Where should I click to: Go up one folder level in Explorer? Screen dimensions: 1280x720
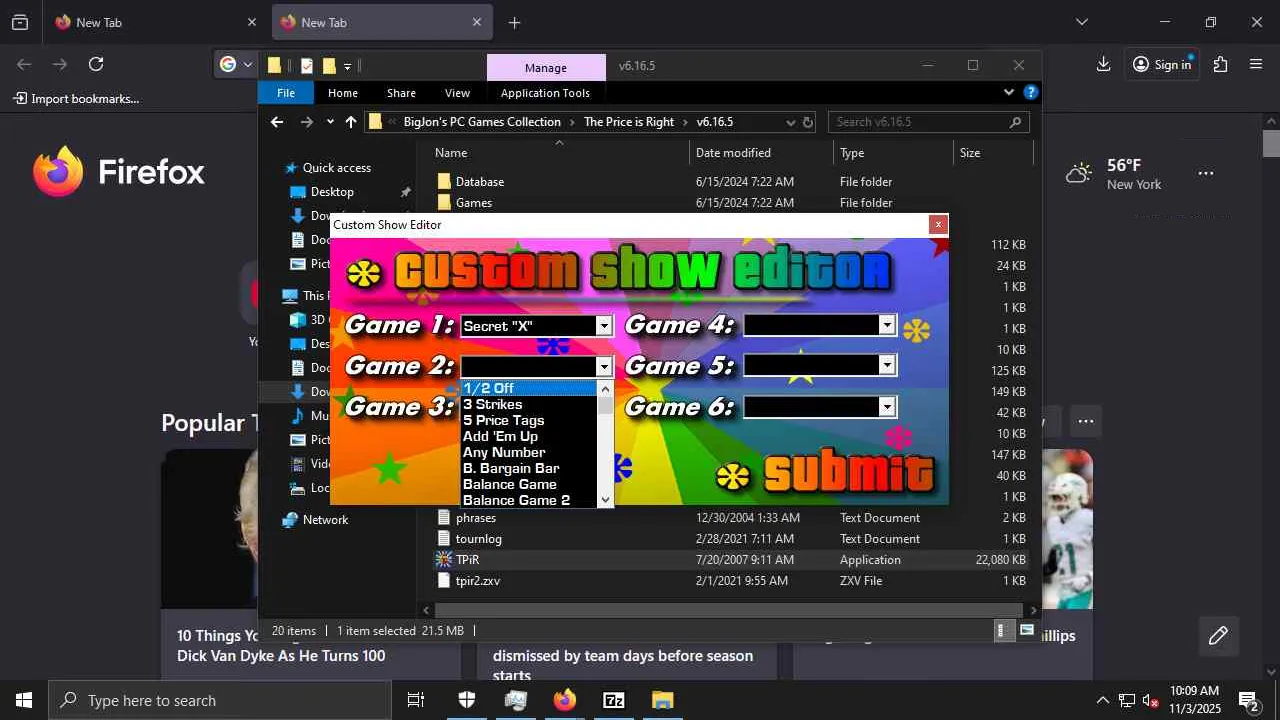pyautogui.click(x=351, y=122)
